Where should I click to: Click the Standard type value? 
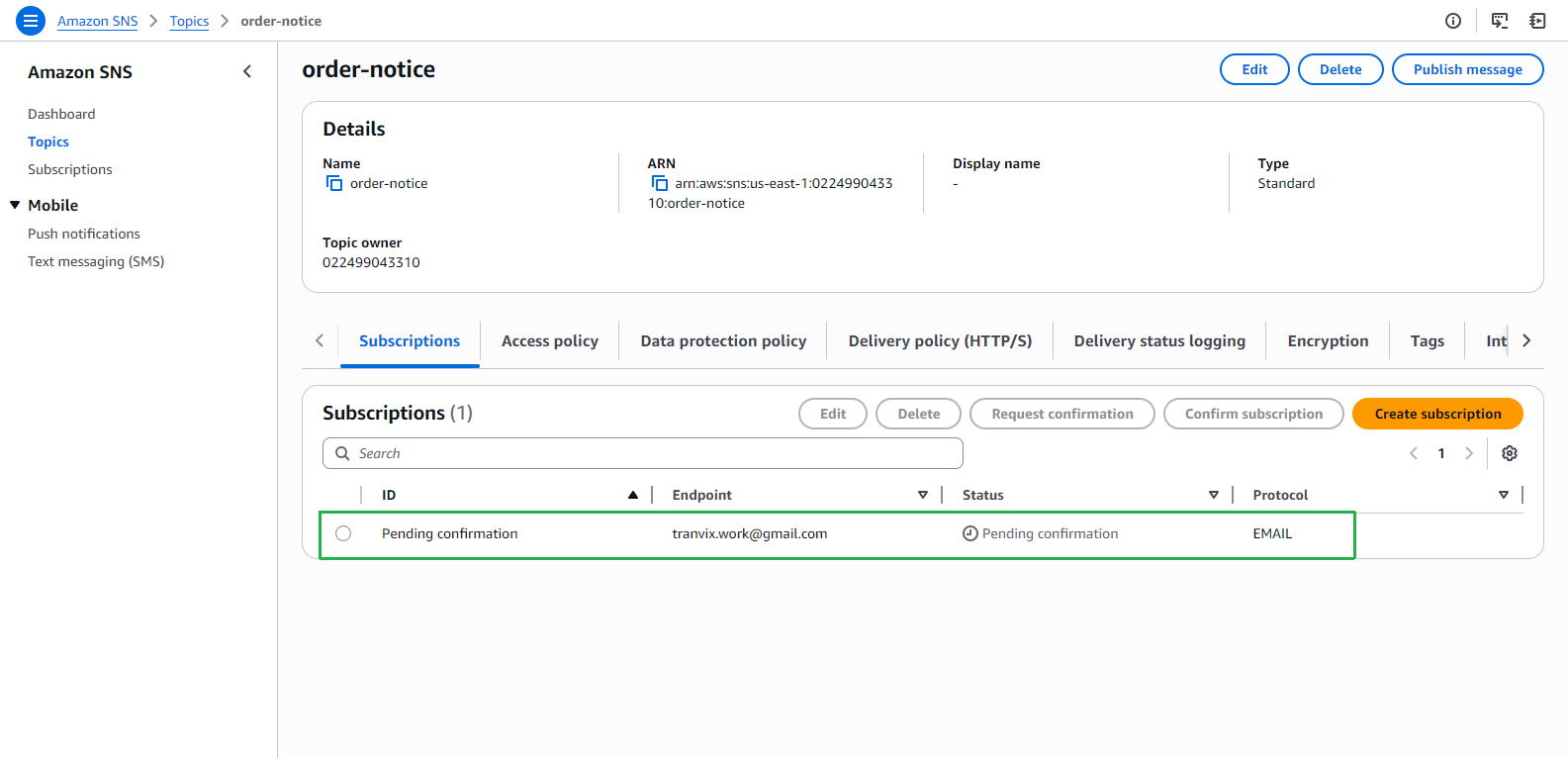click(x=1286, y=183)
